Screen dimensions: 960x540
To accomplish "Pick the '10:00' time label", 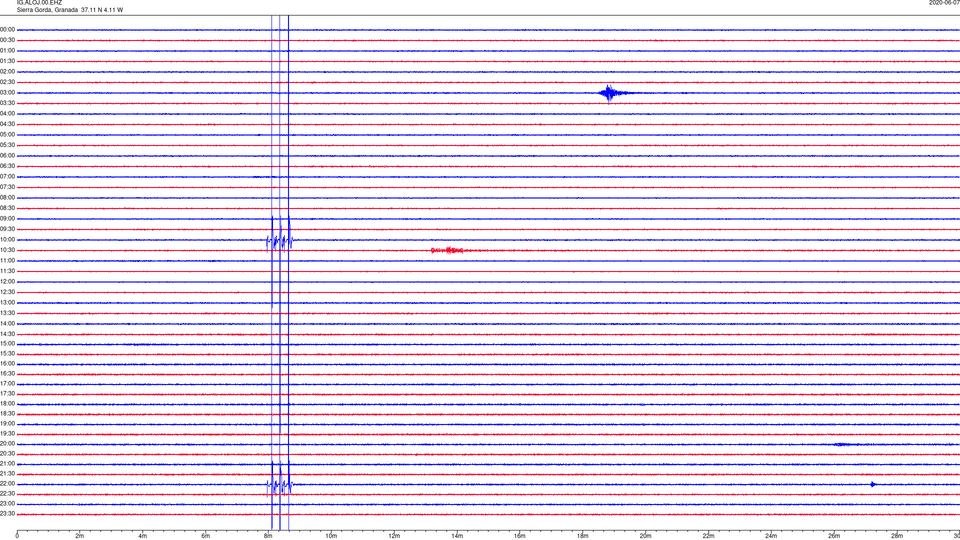I will (x=8, y=239).
